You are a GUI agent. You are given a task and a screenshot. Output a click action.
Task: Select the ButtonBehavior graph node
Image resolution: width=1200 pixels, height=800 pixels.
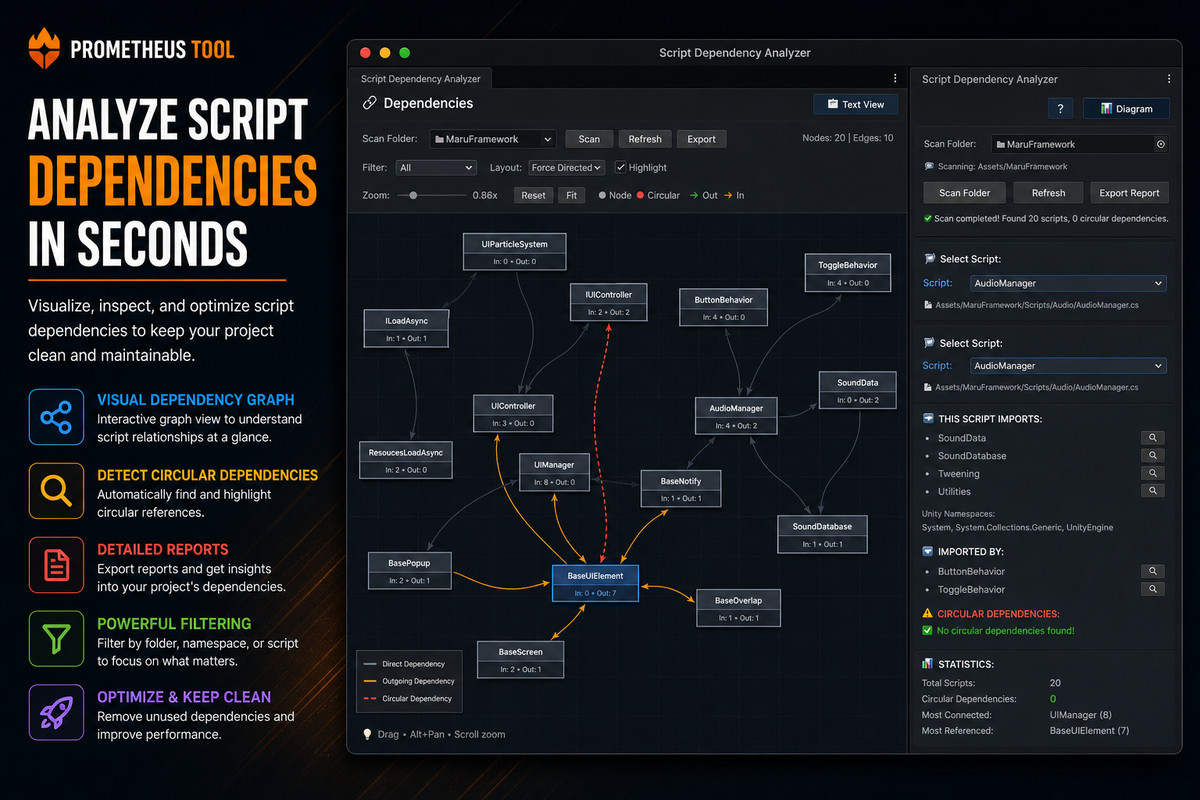(x=723, y=307)
